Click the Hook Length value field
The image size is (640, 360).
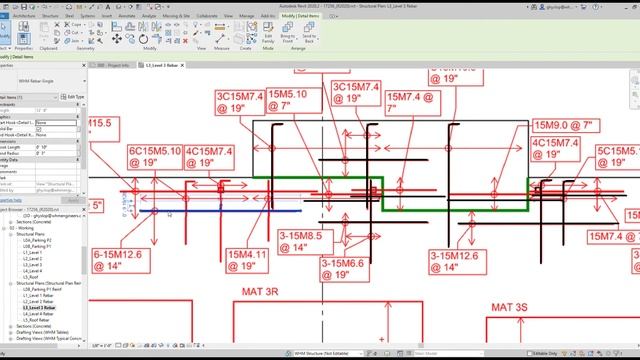(x=56, y=147)
